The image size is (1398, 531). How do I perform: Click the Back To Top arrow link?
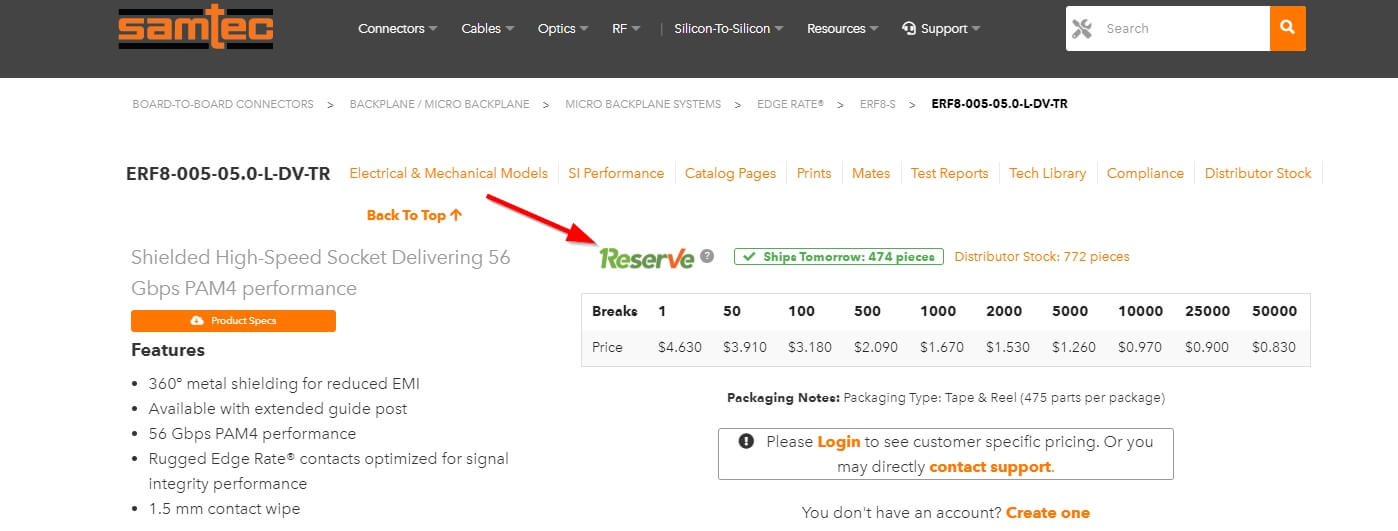pos(414,215)
